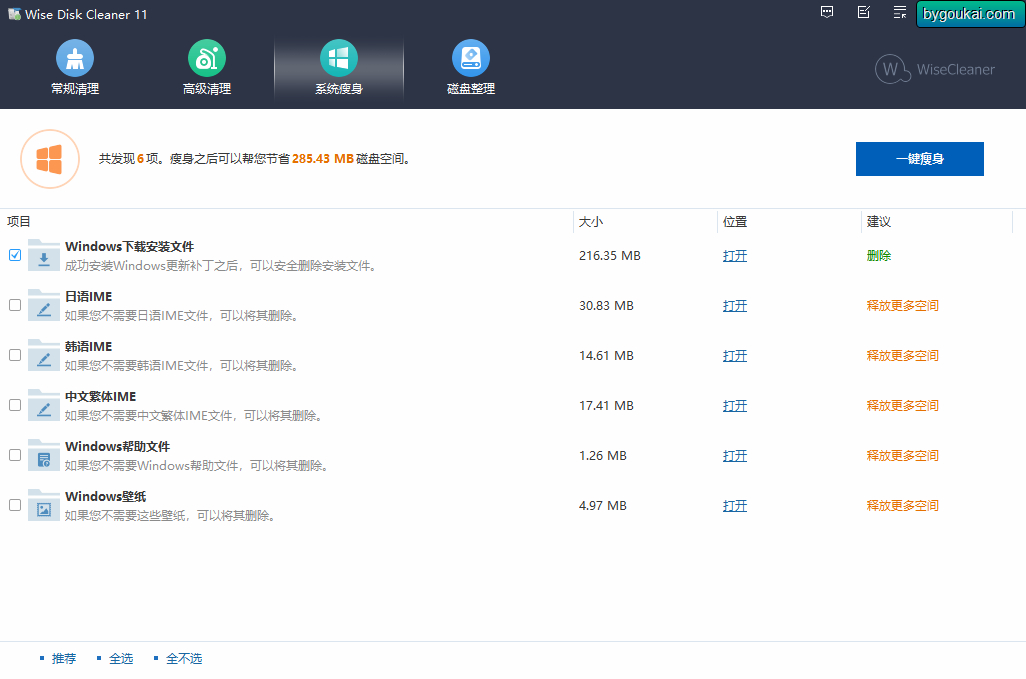Sort by the 位置 column header
The width and height of the screenshot is (1026, 679).
pos(735,222)
